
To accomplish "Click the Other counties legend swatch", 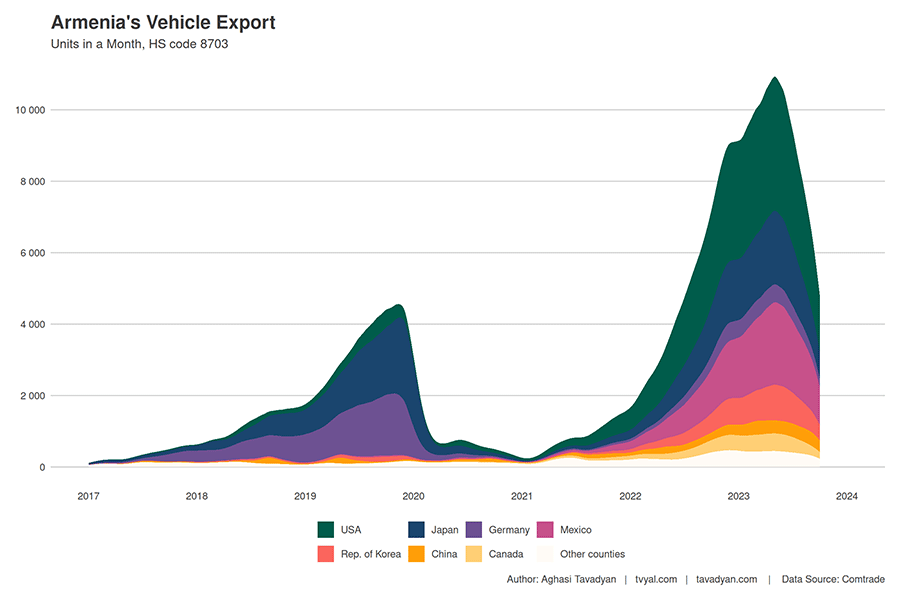I will coord(545,553).
